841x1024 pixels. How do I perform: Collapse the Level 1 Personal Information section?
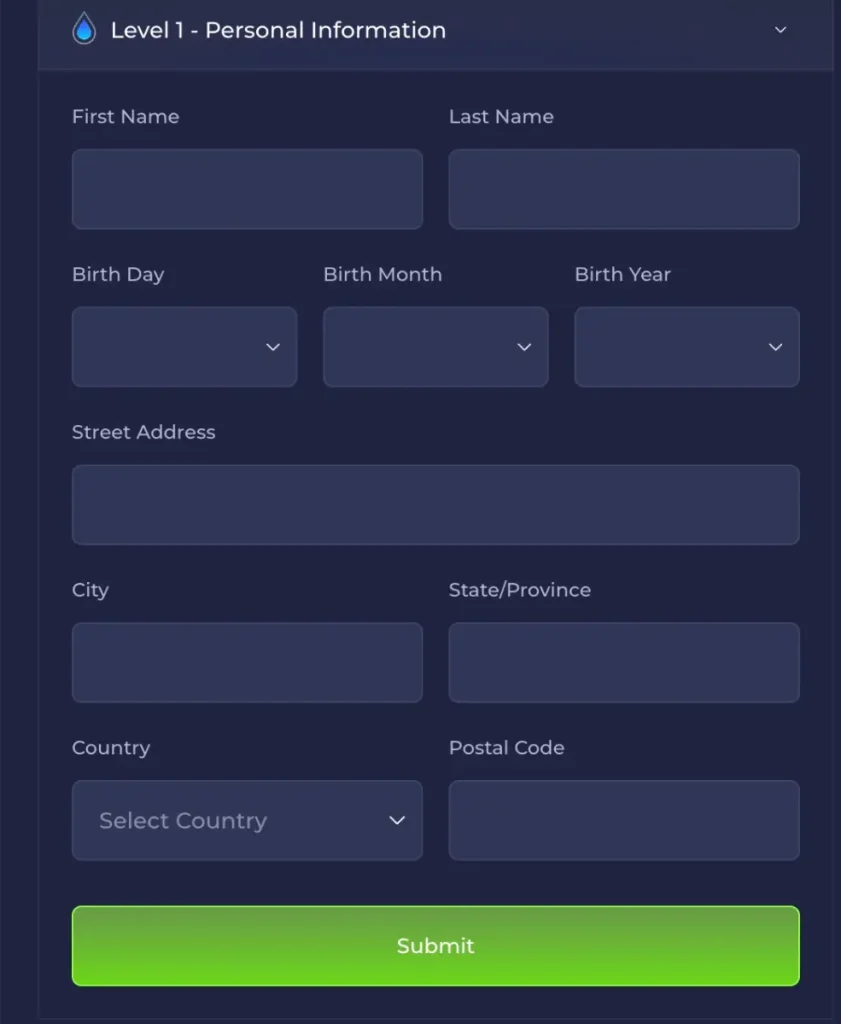tap(780, 30)
